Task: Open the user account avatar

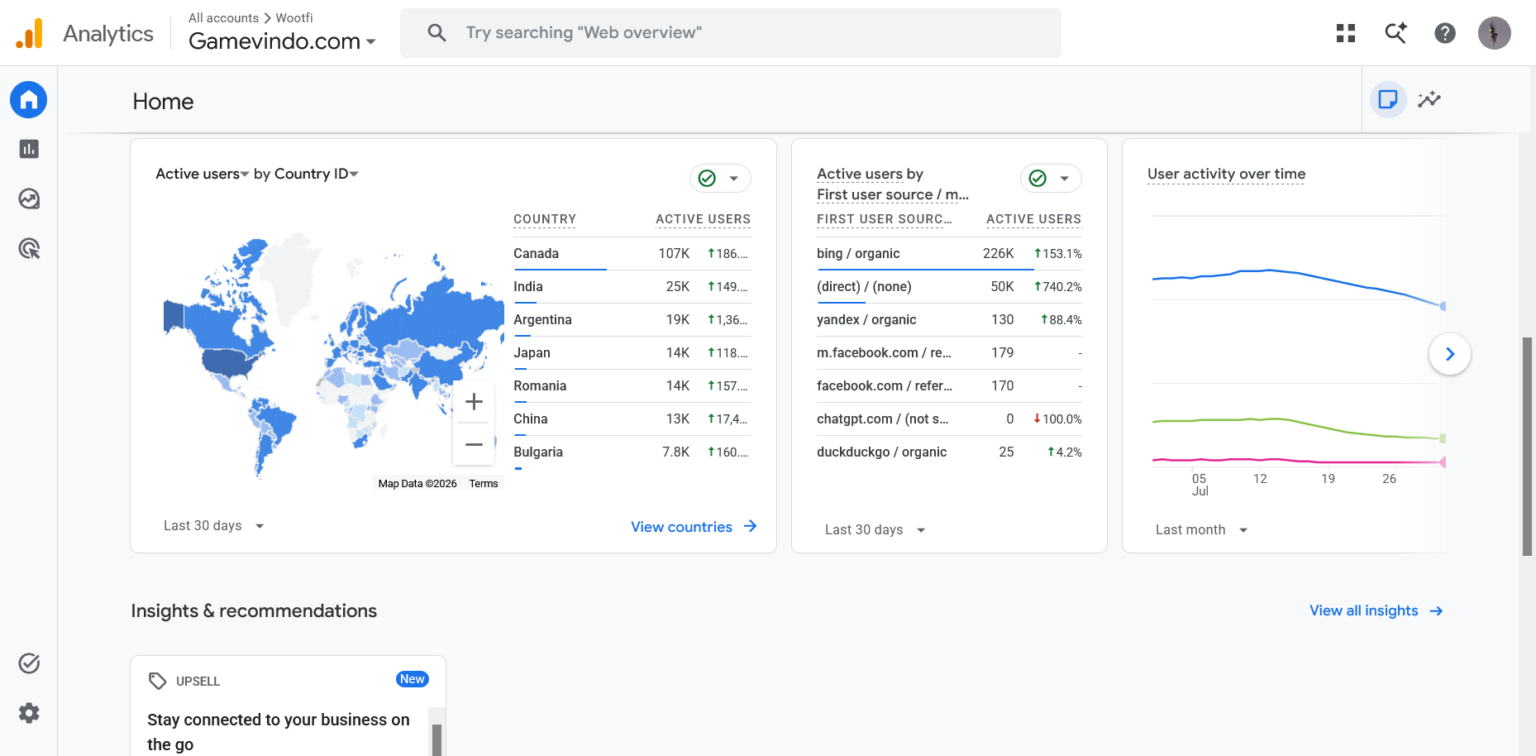Action: coord(1495,33)
